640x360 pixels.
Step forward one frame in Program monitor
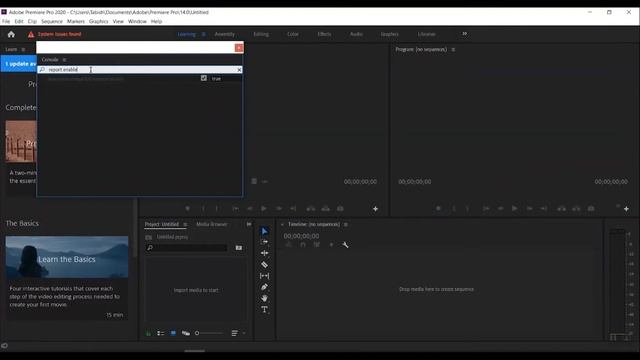(529, 209)
